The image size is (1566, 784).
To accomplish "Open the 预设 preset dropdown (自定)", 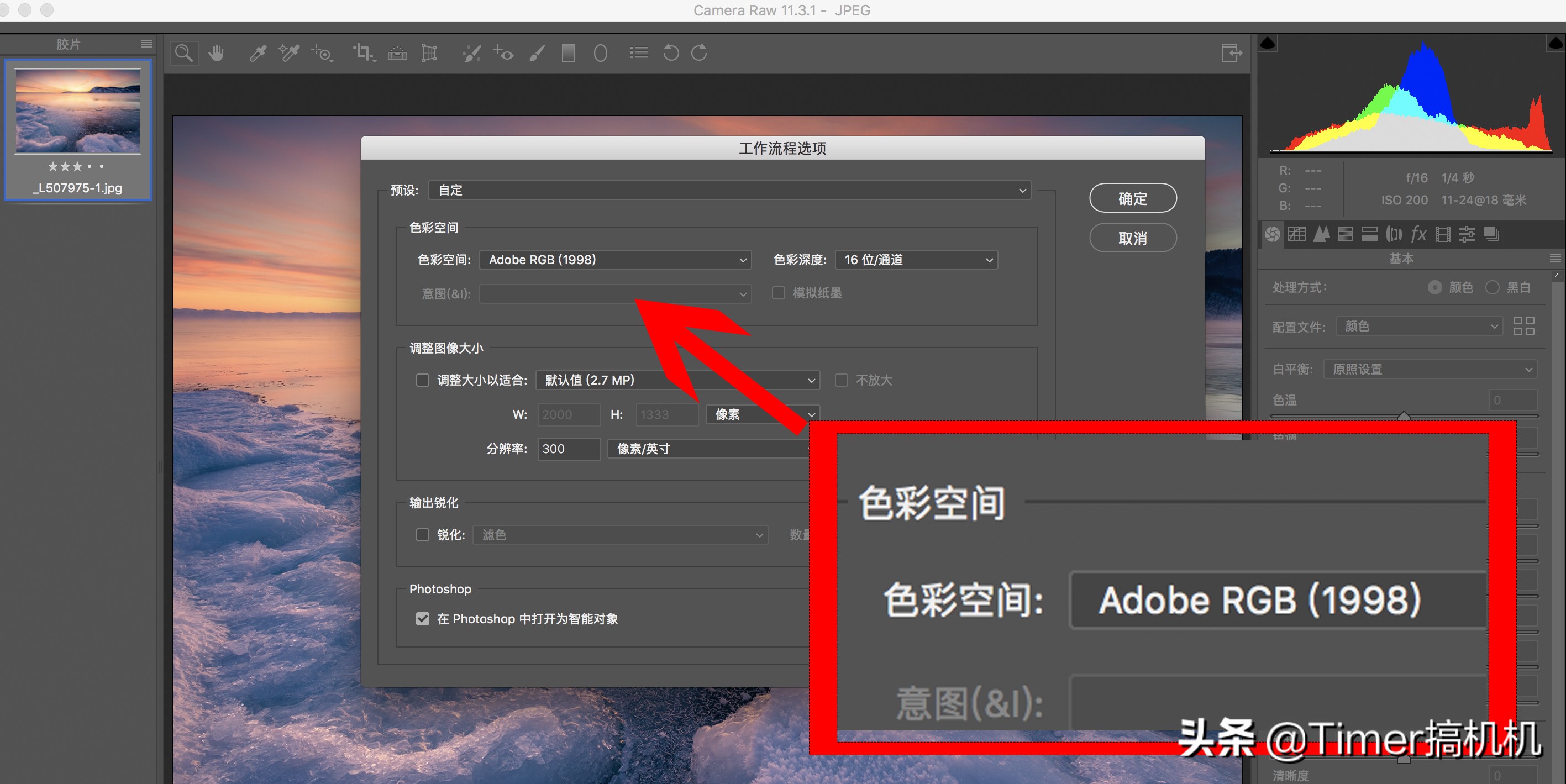I will [729, 190].
